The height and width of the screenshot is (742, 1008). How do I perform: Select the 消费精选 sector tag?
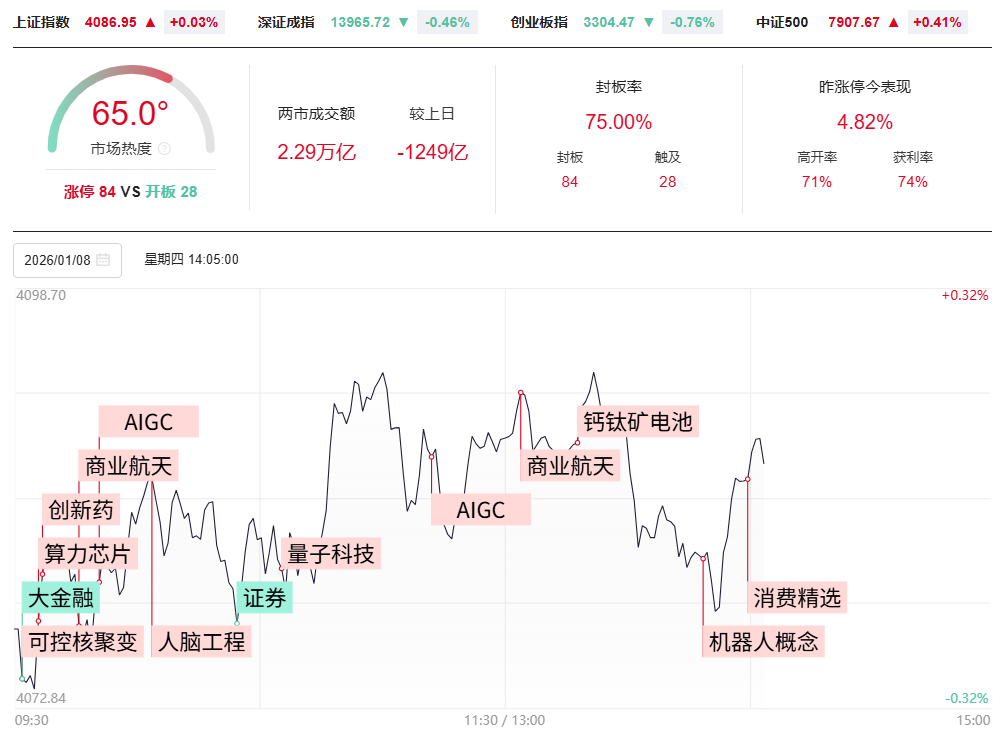(x=797, y=598)
